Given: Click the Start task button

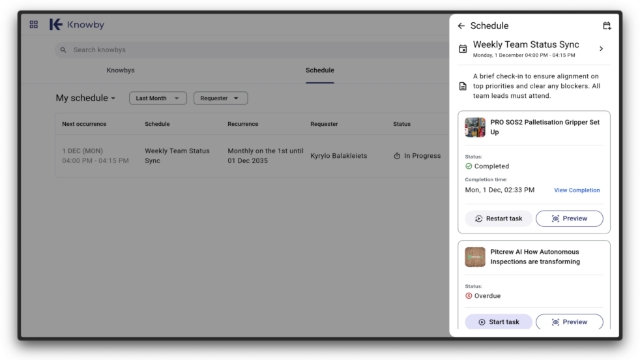Looking at the screenshot, I should tap(499, 322).
